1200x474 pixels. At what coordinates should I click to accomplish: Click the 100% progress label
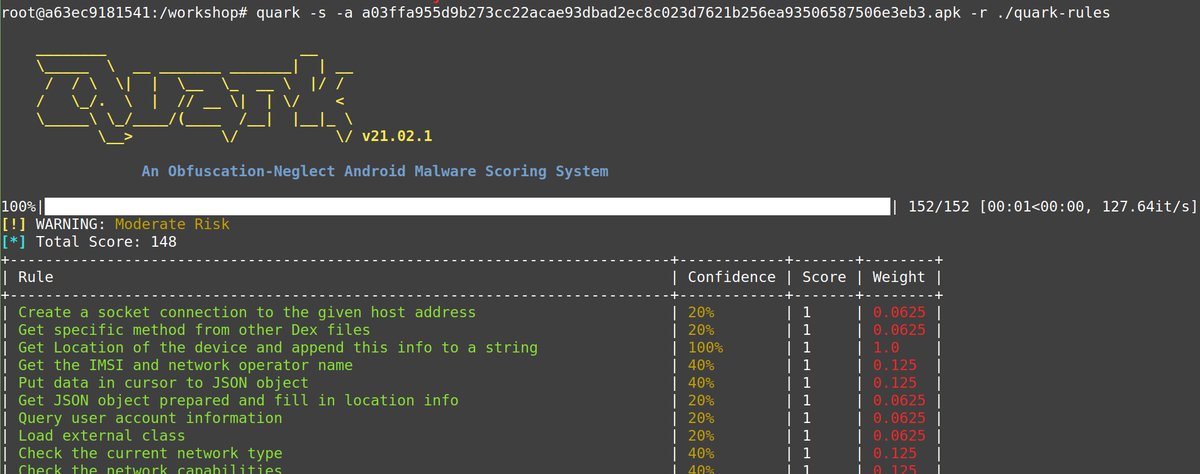click(x=18, y=207)
